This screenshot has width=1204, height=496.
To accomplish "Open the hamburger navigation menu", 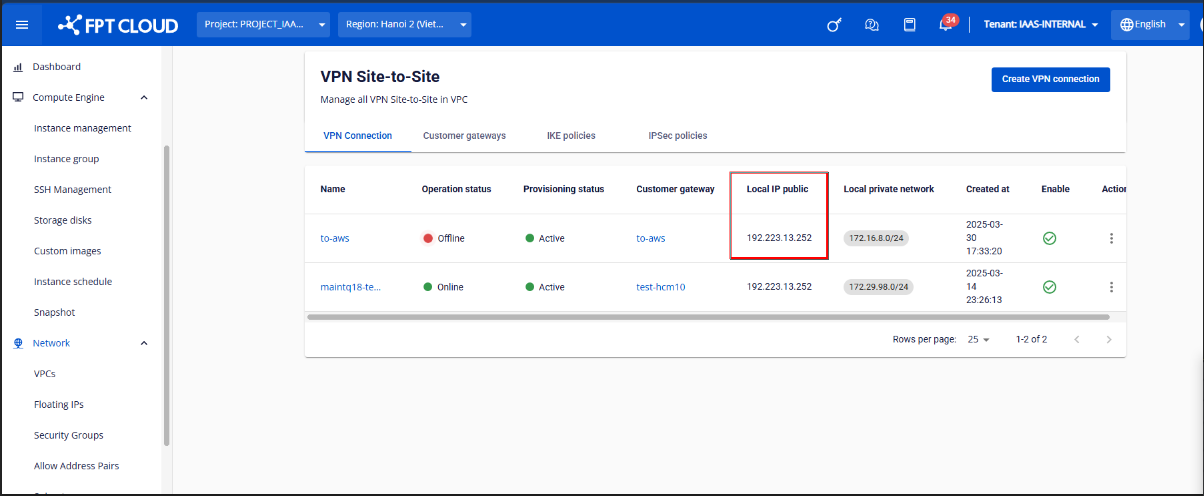I will pyautogui.click(x=22, y=25).
